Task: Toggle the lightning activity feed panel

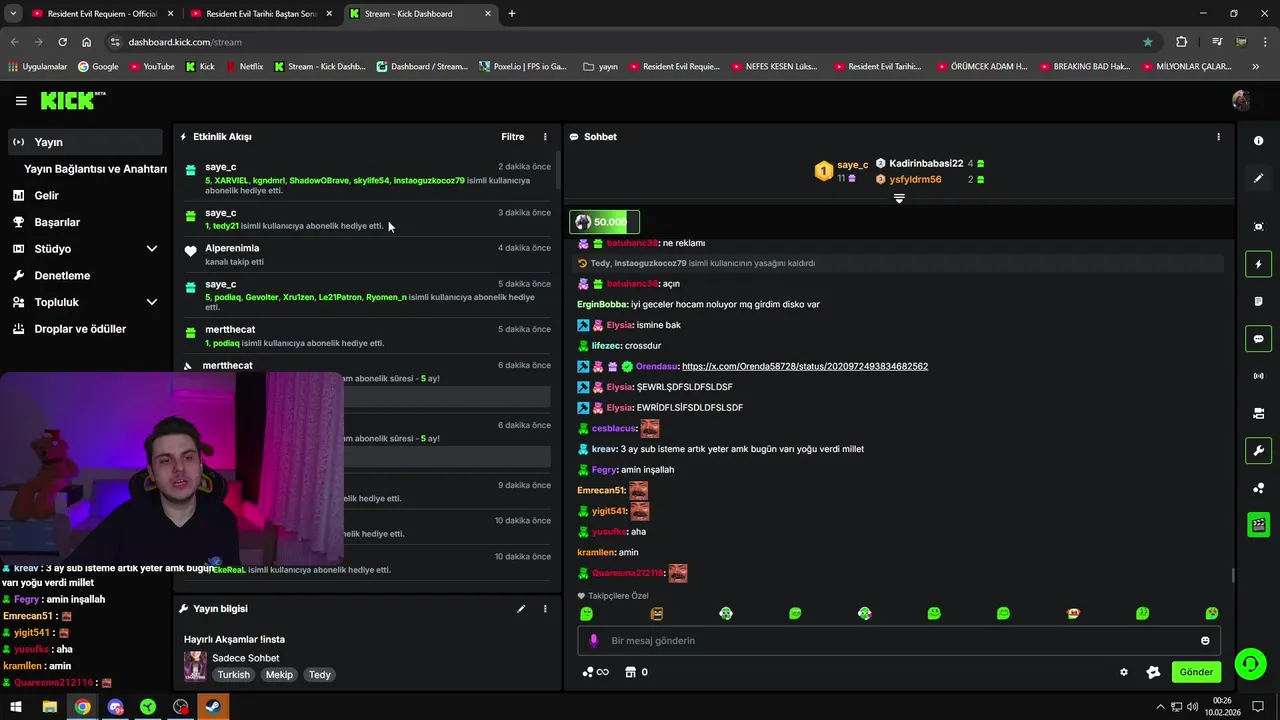Action: pyautogui.click(x=1258, y=264)
